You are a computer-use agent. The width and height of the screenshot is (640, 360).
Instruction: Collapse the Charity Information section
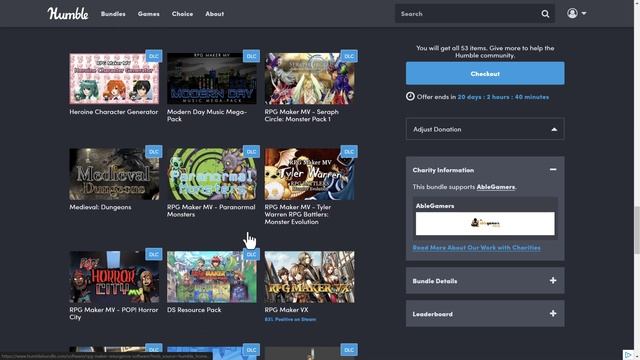tap(553, 169)
